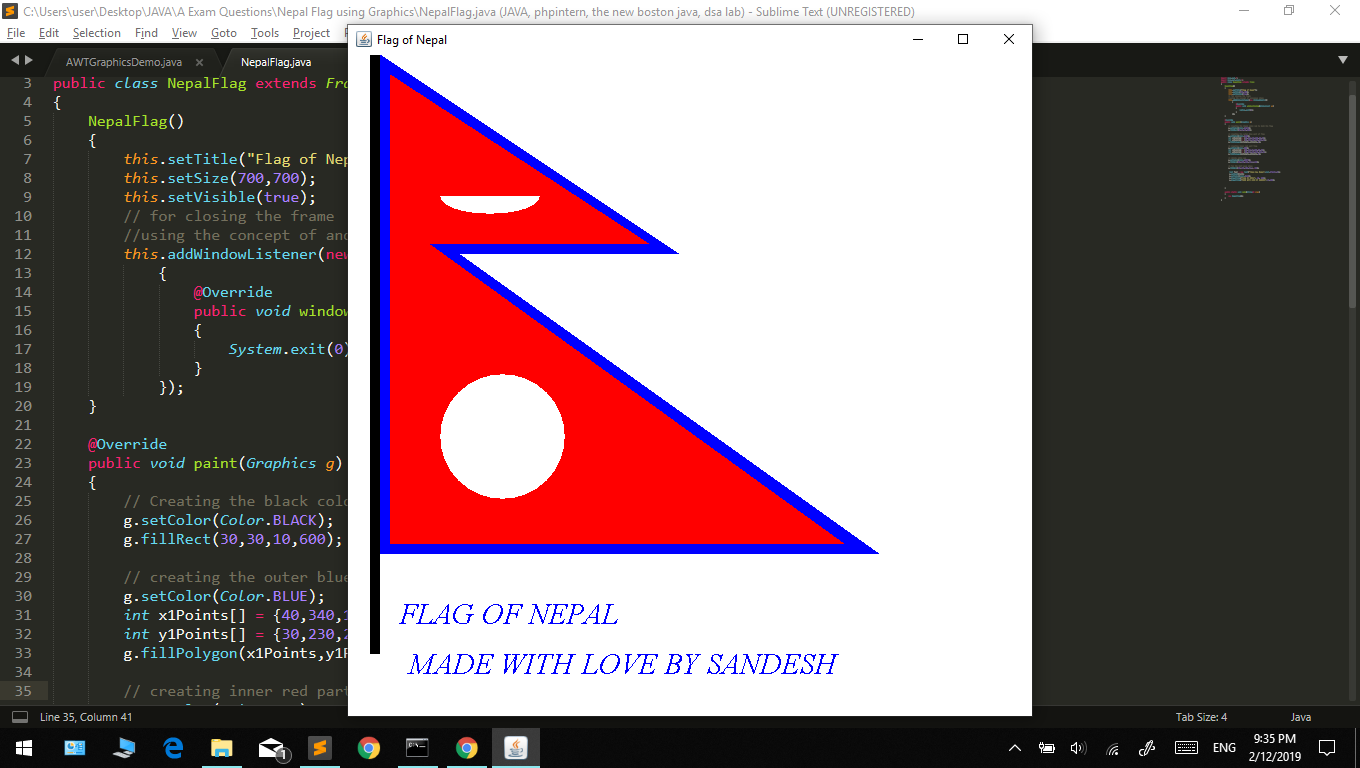Click line number 35 in the gutter
1360x768 pixels.
pyautogui.click(x=24, y=691)
